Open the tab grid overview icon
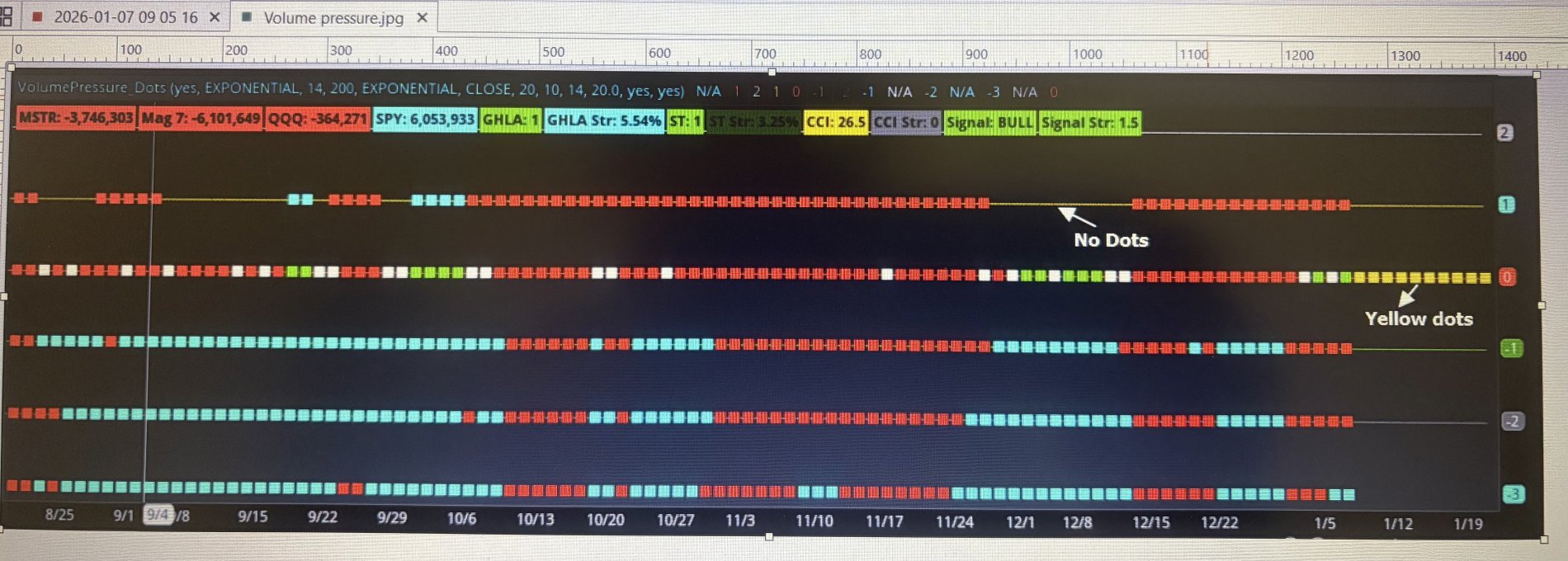This screenshot has width=1568, height=561. click(6, 16)
